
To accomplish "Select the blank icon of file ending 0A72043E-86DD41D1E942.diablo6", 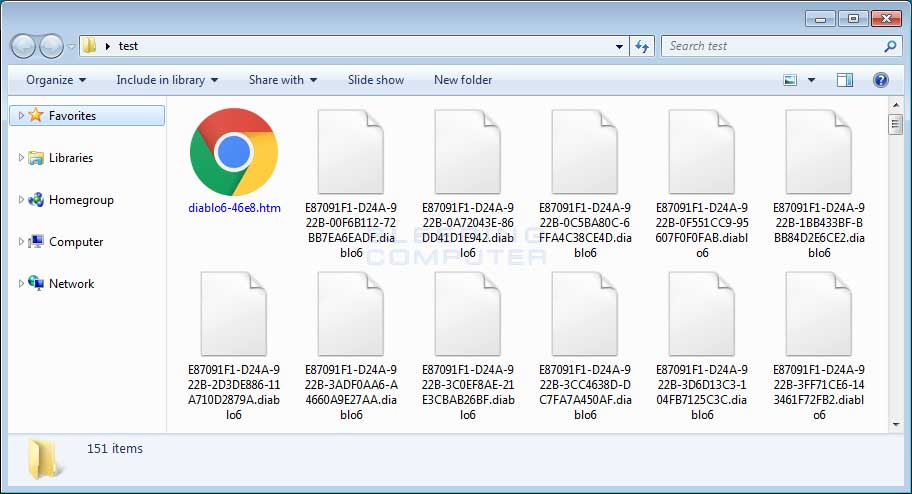I will coord(468,152).
